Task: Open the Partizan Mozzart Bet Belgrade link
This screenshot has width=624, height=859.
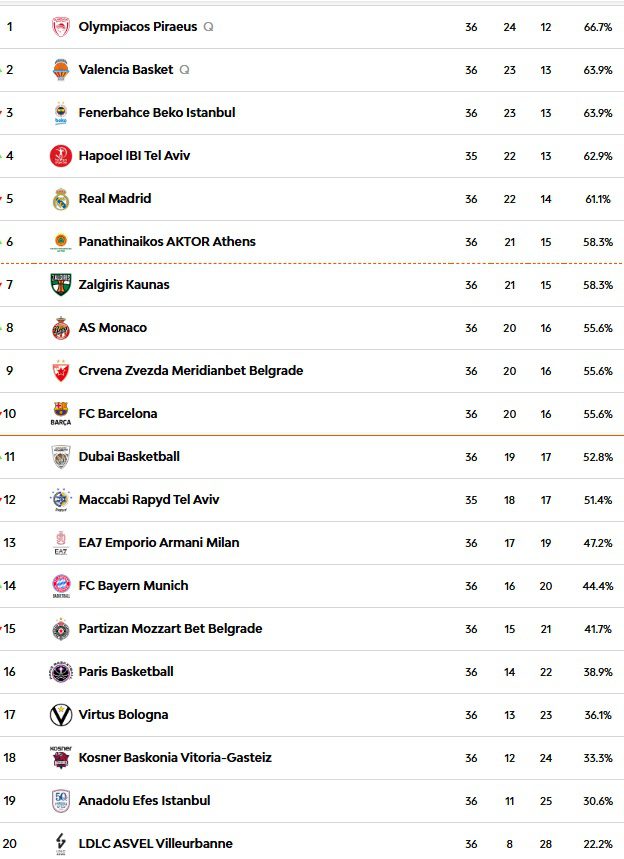Action: [170, 628]
